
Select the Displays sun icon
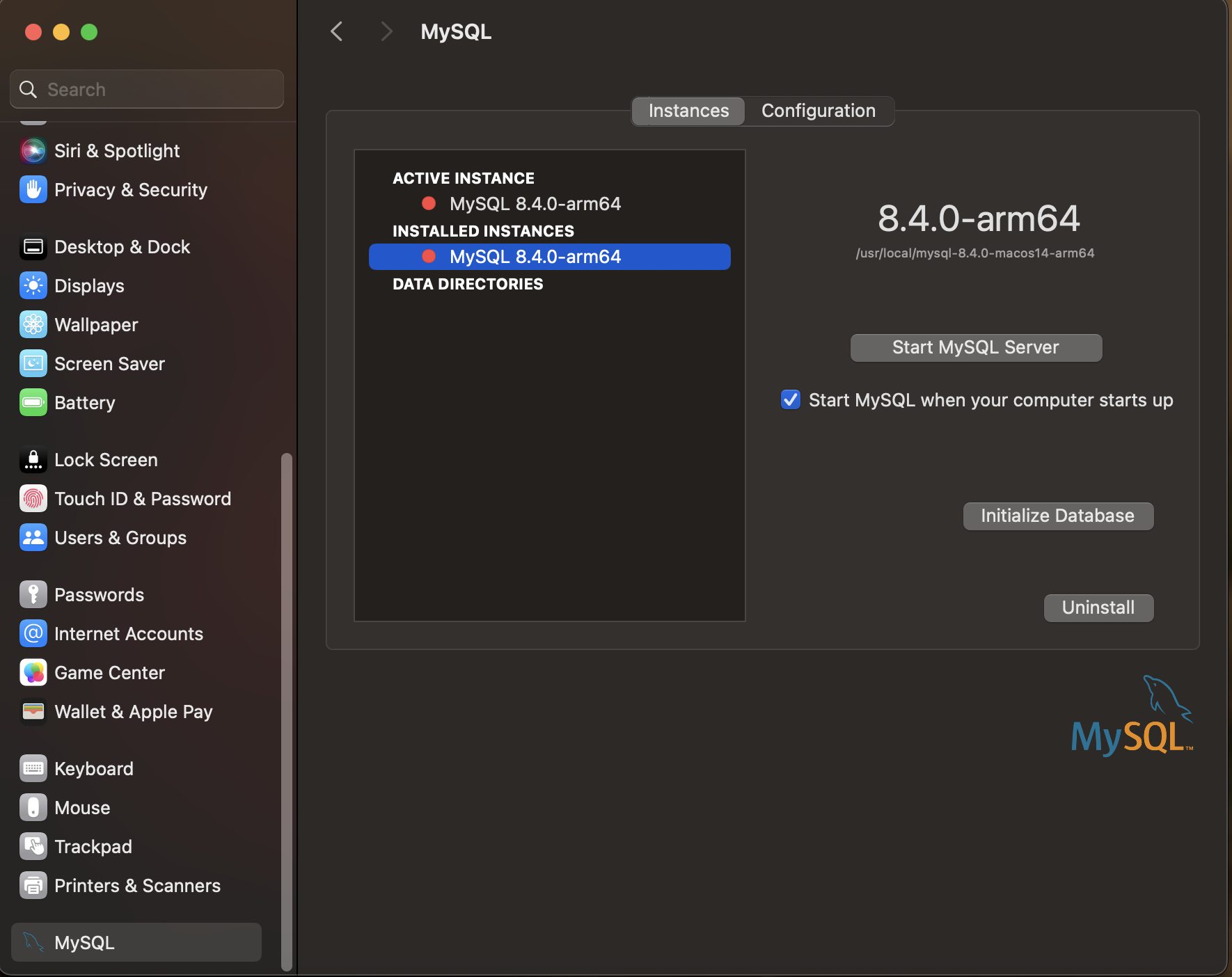(x=33, y=285)
